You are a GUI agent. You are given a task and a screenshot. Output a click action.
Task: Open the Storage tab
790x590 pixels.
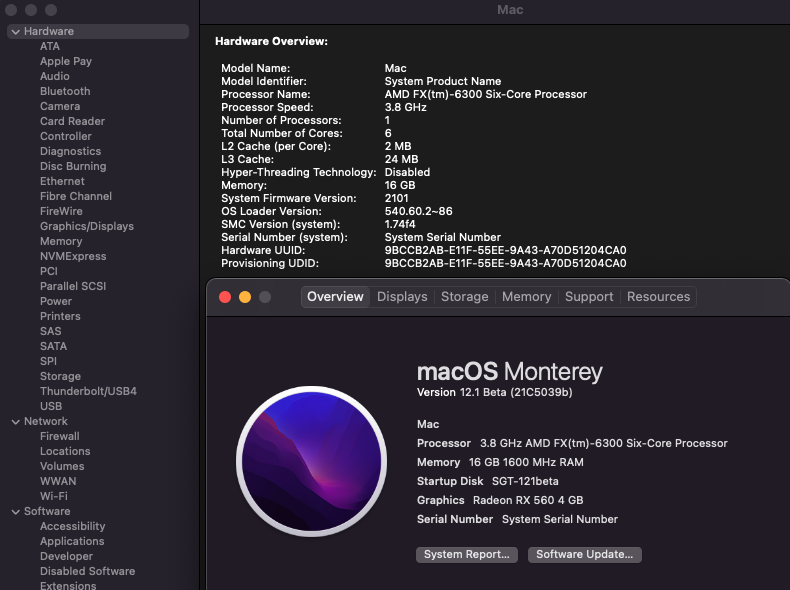pyautogui.click(x=465, y=297)
